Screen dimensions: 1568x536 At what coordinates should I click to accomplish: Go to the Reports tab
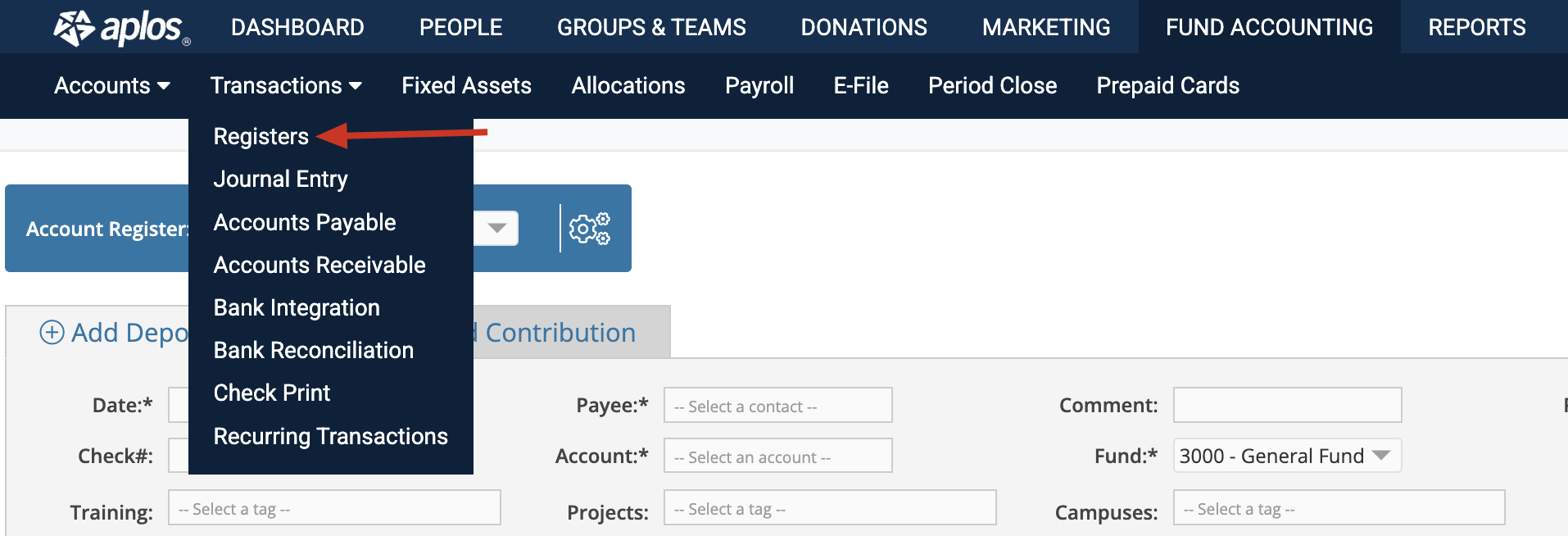(x=1476, y=27)
